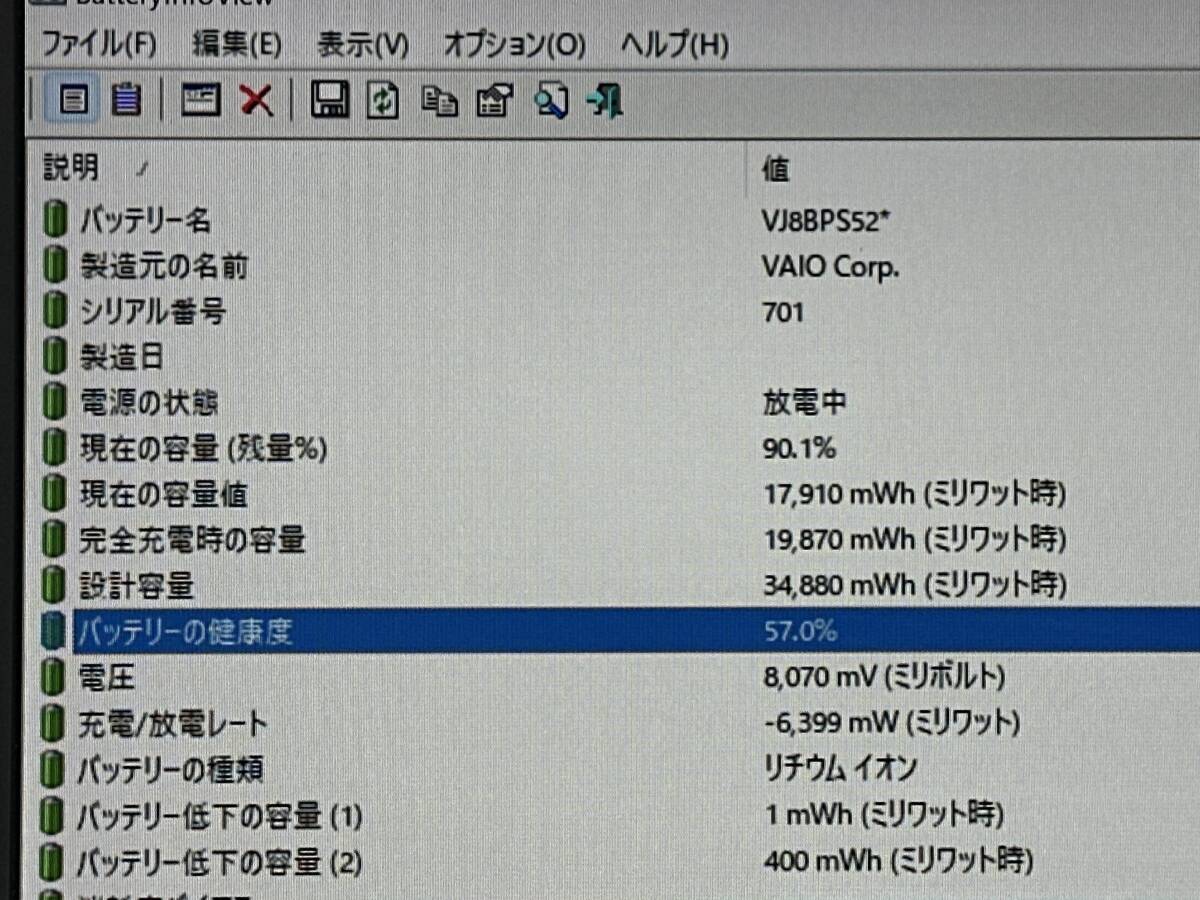Viewport: 1200px width, 900px height.
Task: Click the 19,870 mWh value
Action: click(x=913, y=540)
